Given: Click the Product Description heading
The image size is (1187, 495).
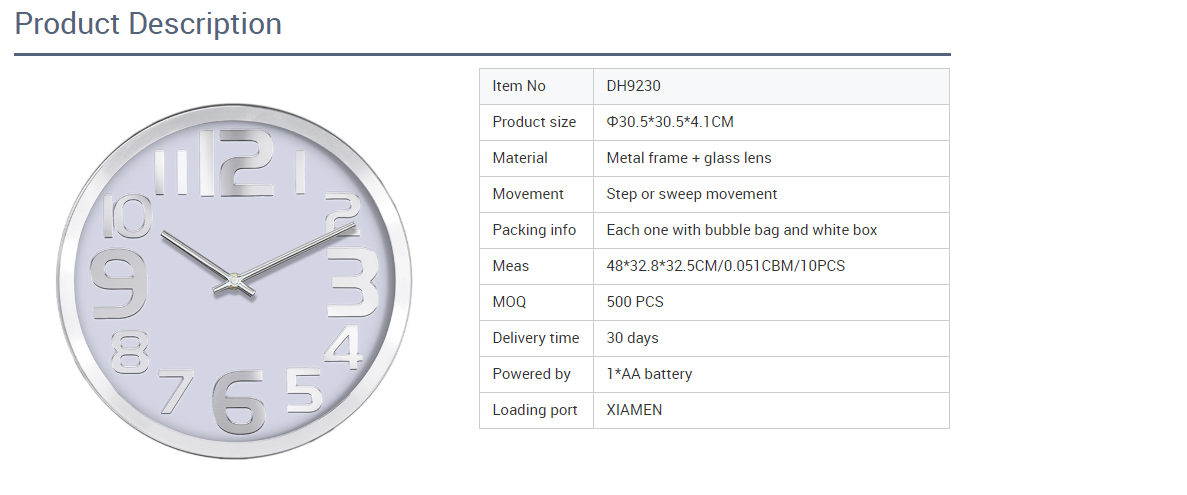Looking at the screenshot, I should [148, 24].
